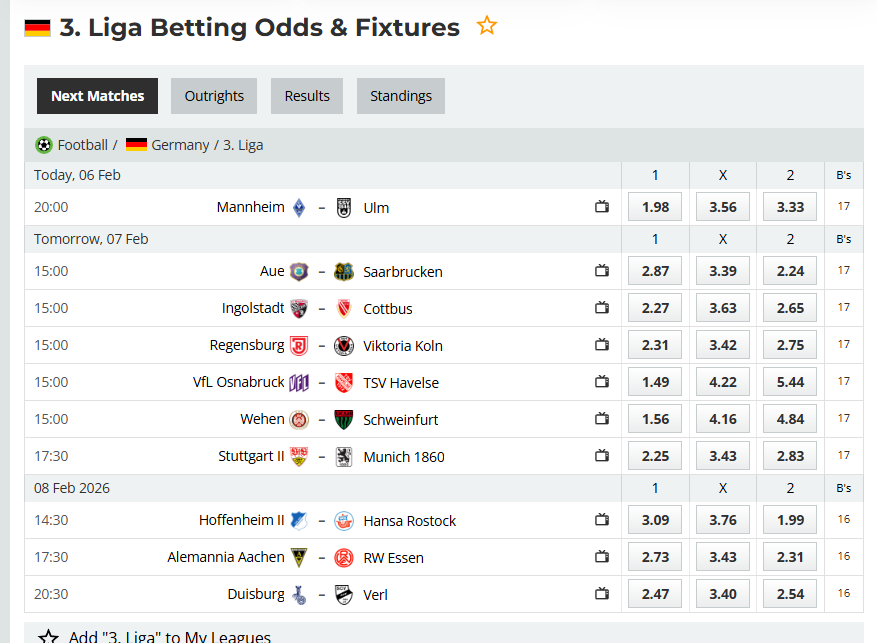Select the 1.98 home win odds for Mannheim
877x643 pixels.
point(654,206)
